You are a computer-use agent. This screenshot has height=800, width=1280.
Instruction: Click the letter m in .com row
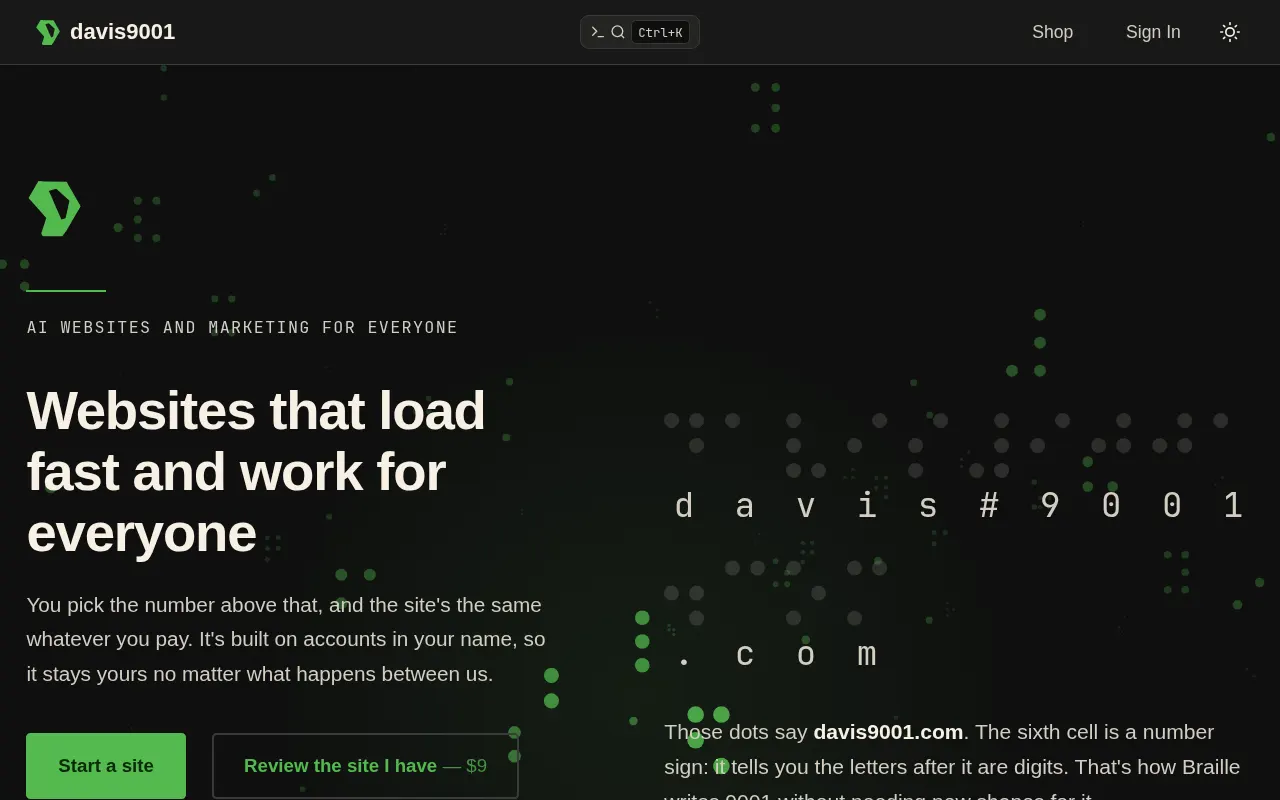click(x=867, y=655)
